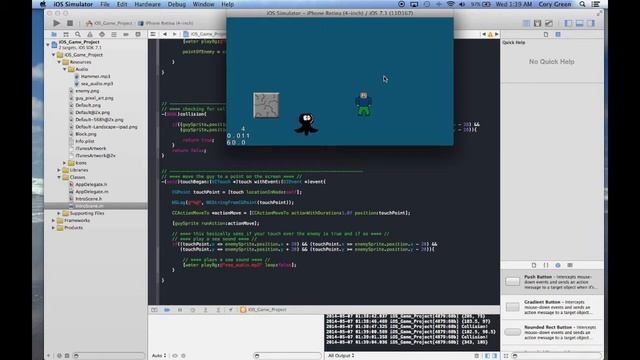Expand the Supporting Files folder
This screenshot has width=640, height=360.
click(x=59, y=213)
